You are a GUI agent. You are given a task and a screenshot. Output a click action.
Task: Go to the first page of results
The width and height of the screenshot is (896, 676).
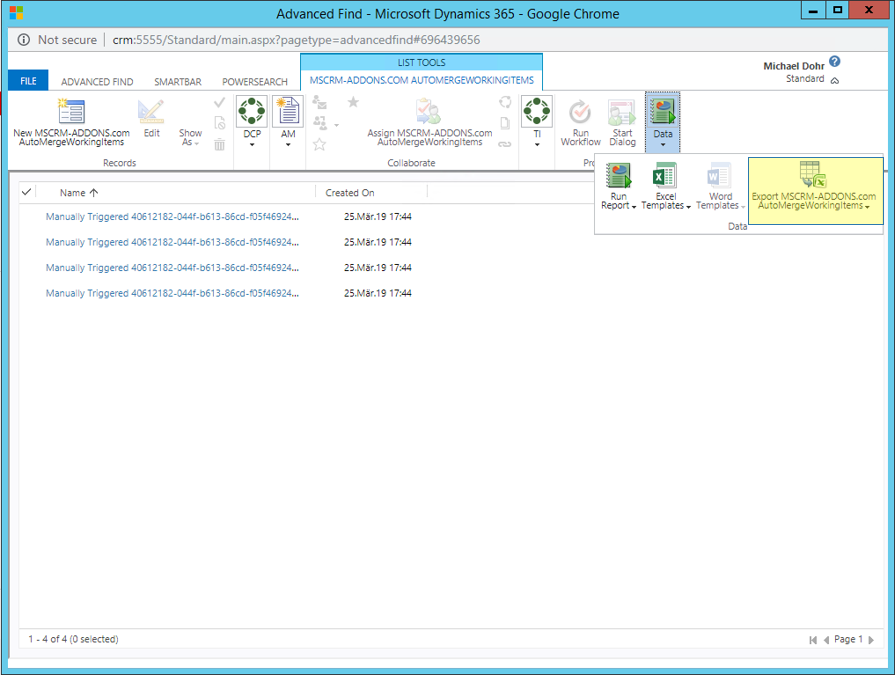[x=813, y=640]
